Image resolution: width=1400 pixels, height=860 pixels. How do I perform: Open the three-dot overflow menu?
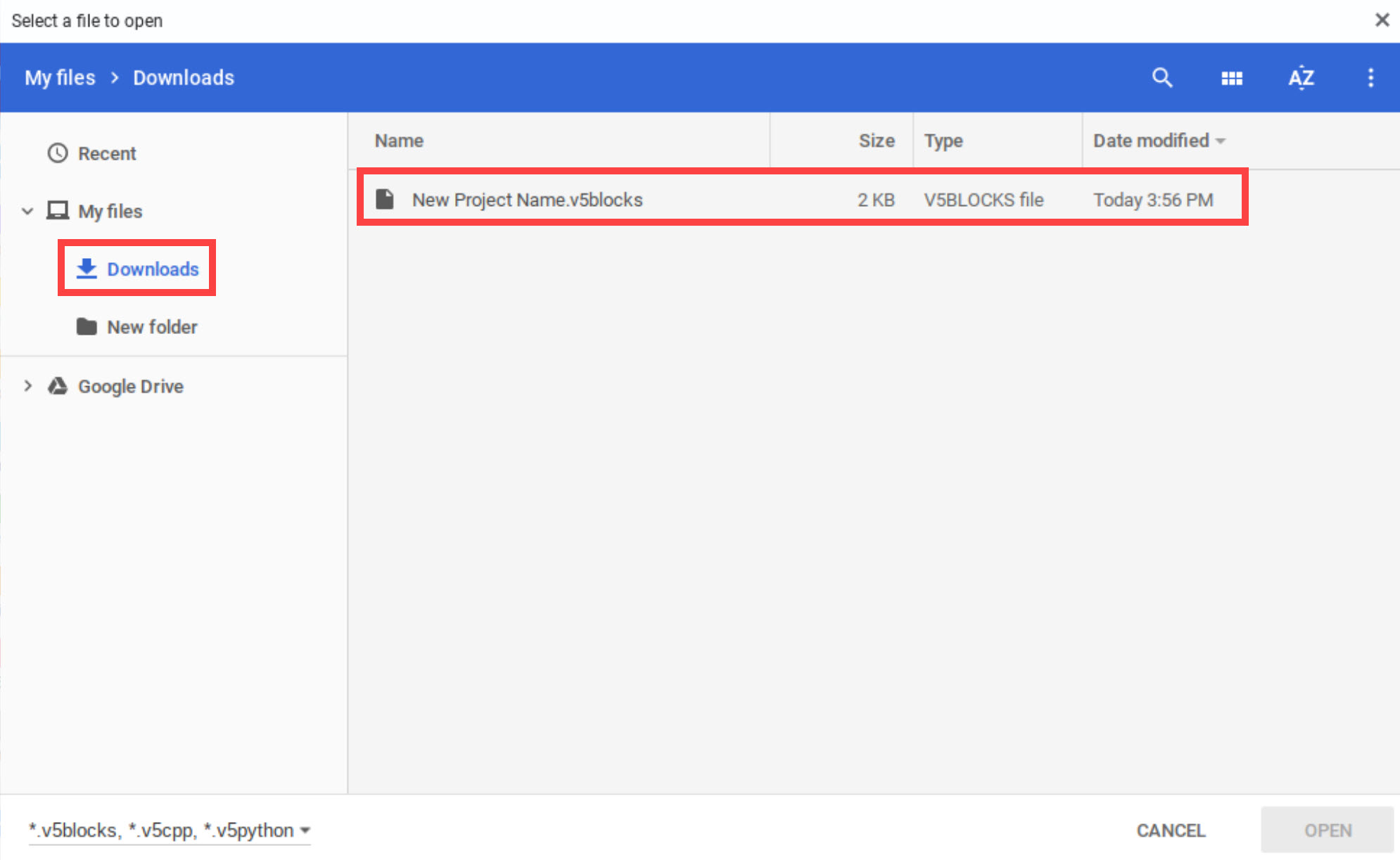[1370, 77]
